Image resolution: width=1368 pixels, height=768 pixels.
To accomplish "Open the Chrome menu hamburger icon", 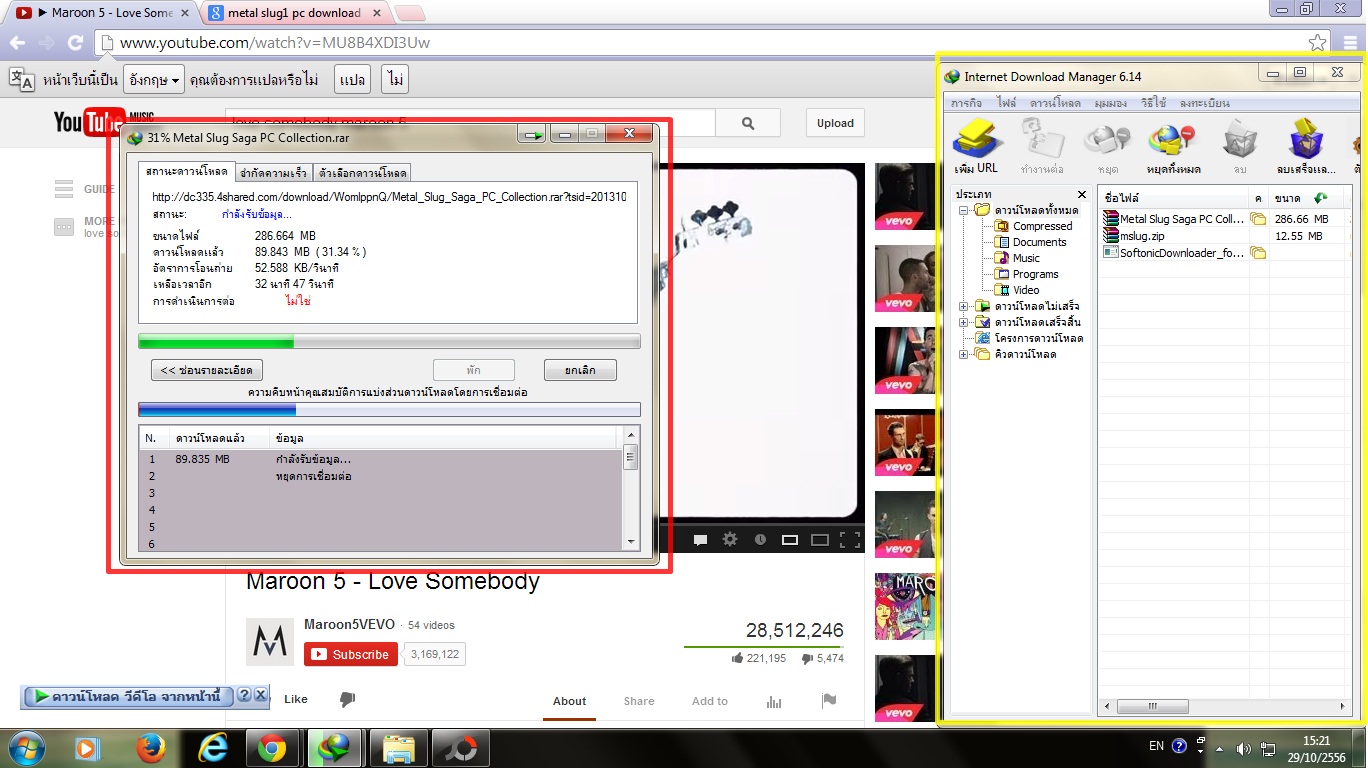I will pos(1350,43).
